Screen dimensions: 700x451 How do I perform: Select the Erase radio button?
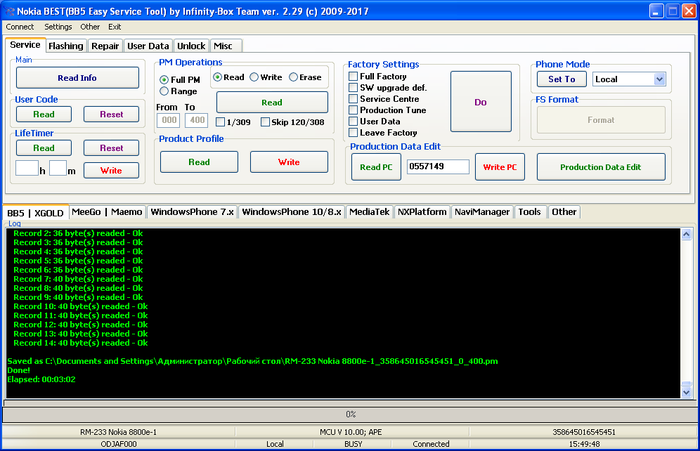(294, 77)
